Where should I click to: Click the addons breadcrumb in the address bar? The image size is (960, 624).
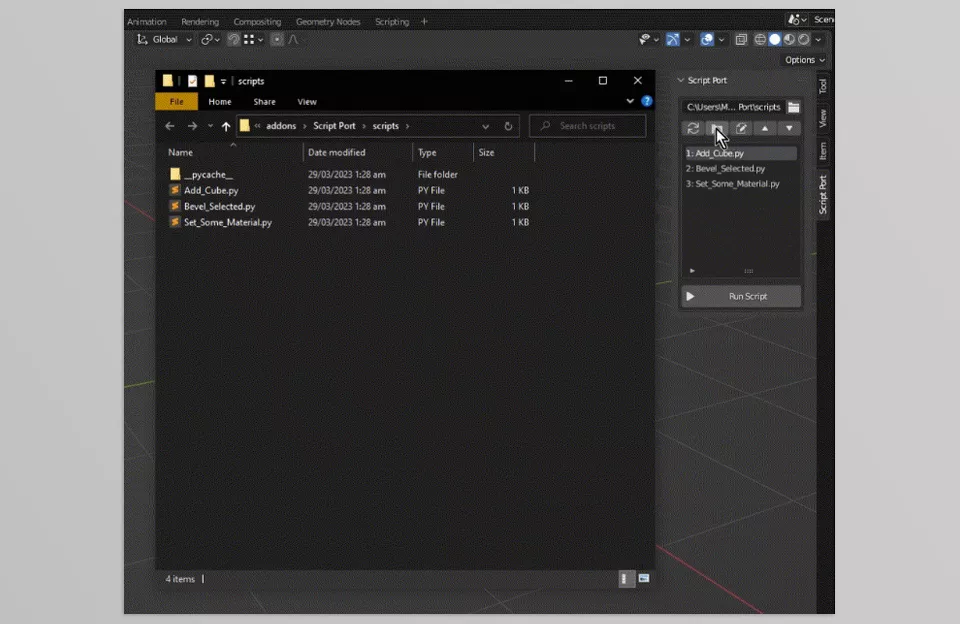[x=281, y=126]
